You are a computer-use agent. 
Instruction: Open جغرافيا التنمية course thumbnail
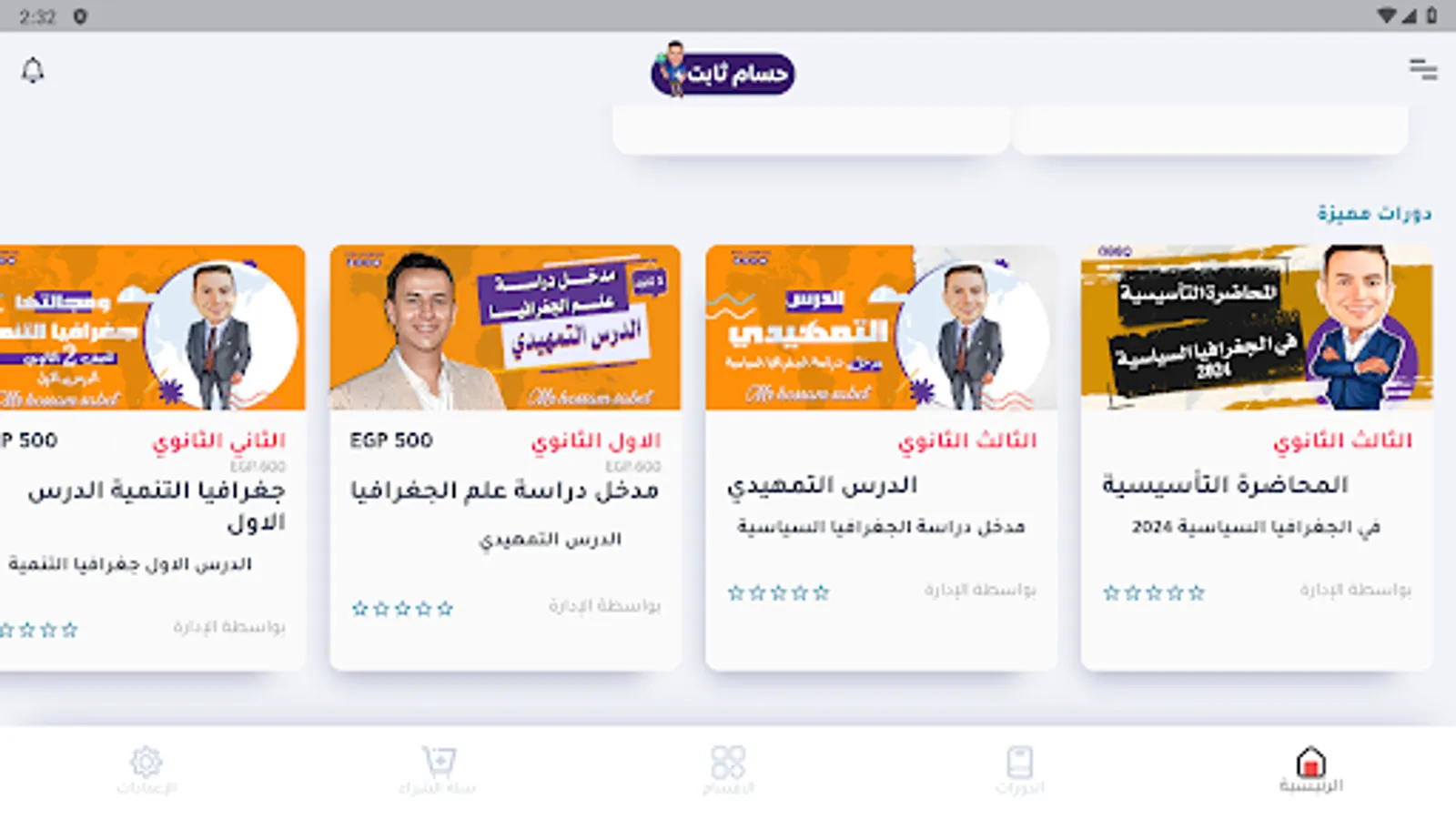point(152,327)
